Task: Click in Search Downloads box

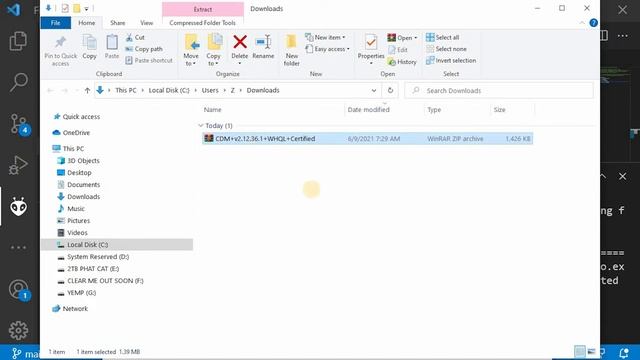Action: click(x=499, y=90)
